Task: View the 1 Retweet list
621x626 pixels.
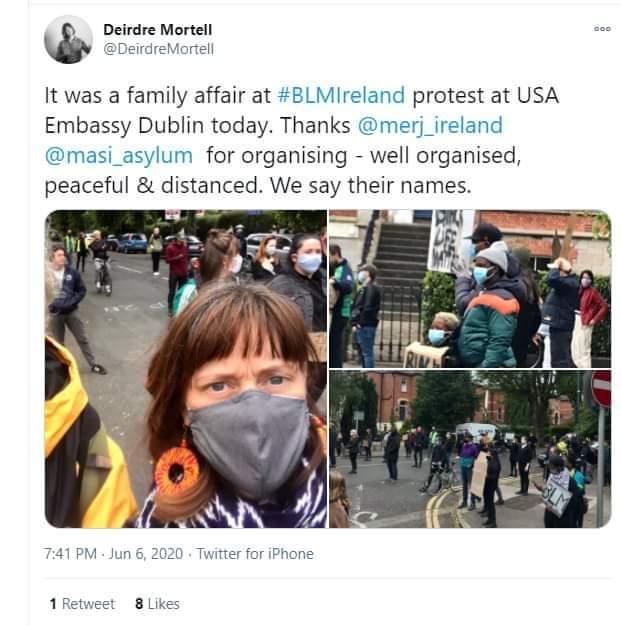Action: pyautogui.click(x=82, y=604)
